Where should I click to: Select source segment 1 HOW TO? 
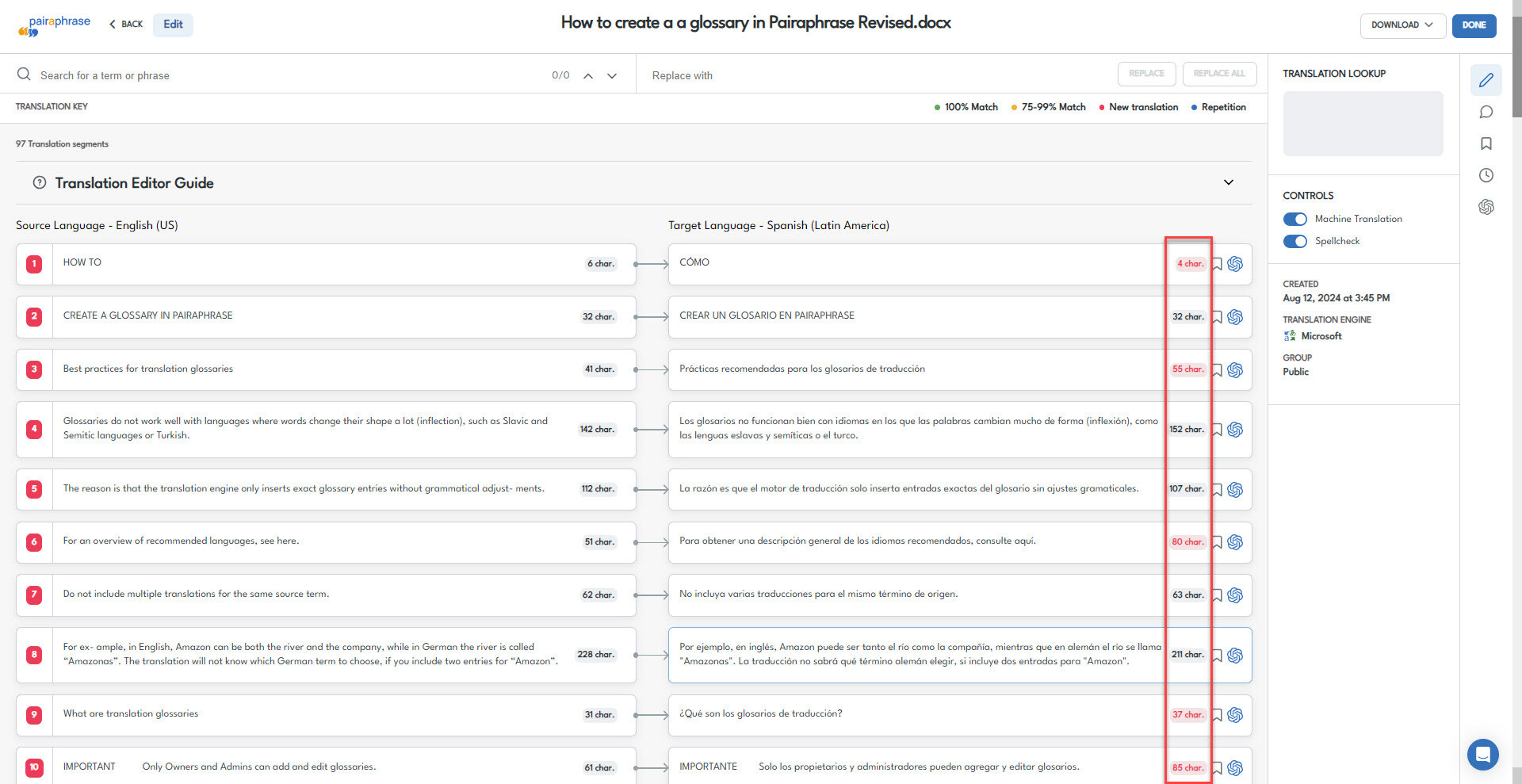[x=325, y=264]
